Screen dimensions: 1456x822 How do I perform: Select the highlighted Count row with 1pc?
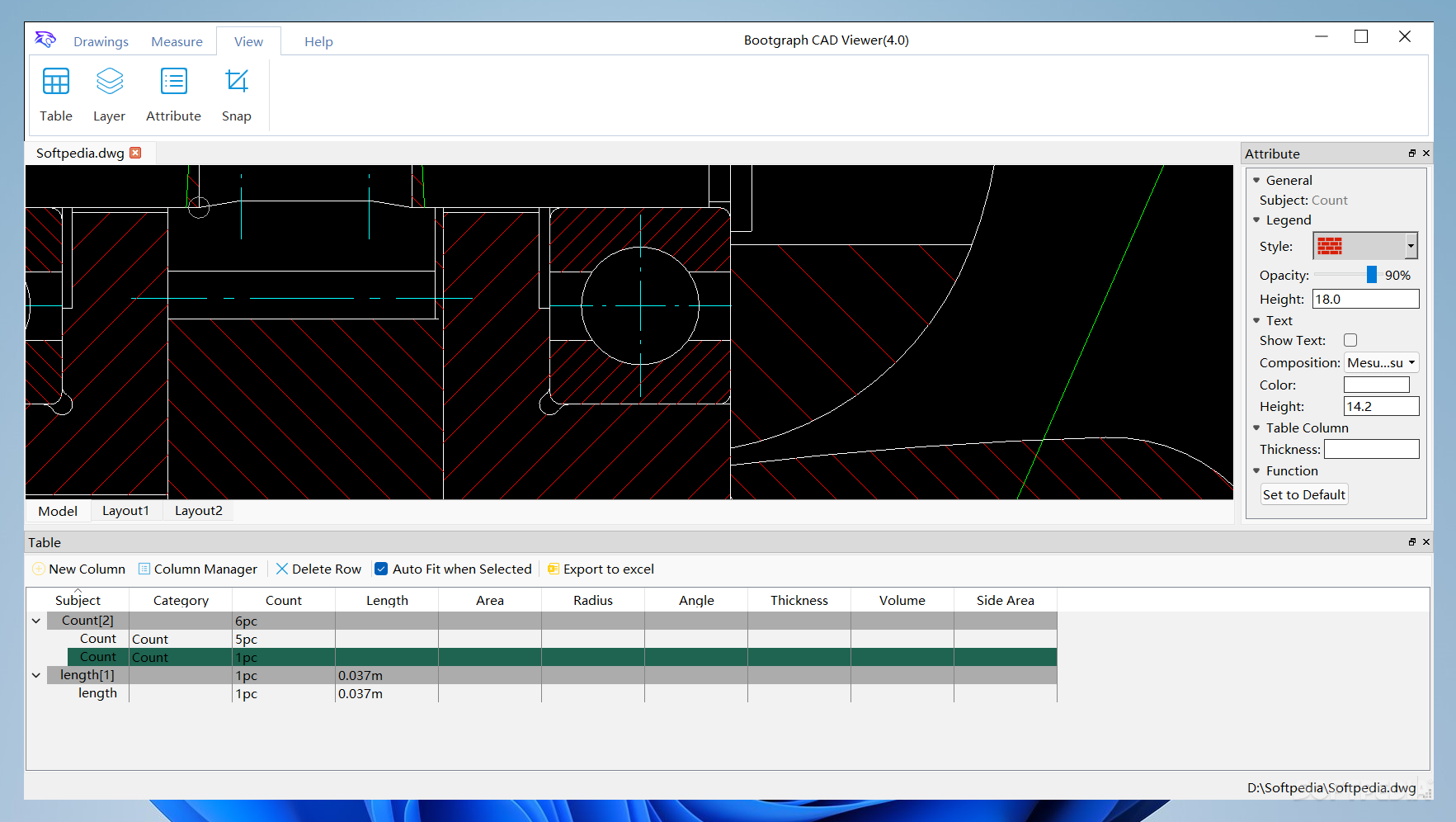[x=562, y=657]
